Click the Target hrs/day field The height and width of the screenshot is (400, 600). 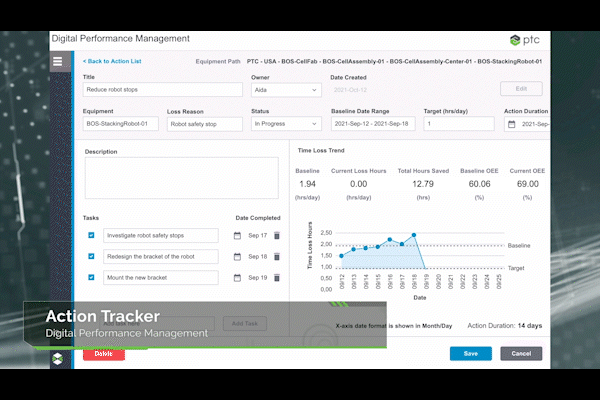point(459,124)
